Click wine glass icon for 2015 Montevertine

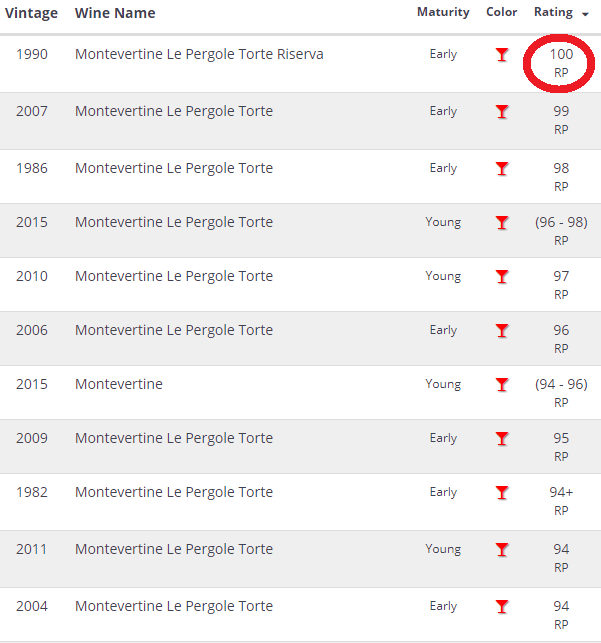[x=502, y=385]
